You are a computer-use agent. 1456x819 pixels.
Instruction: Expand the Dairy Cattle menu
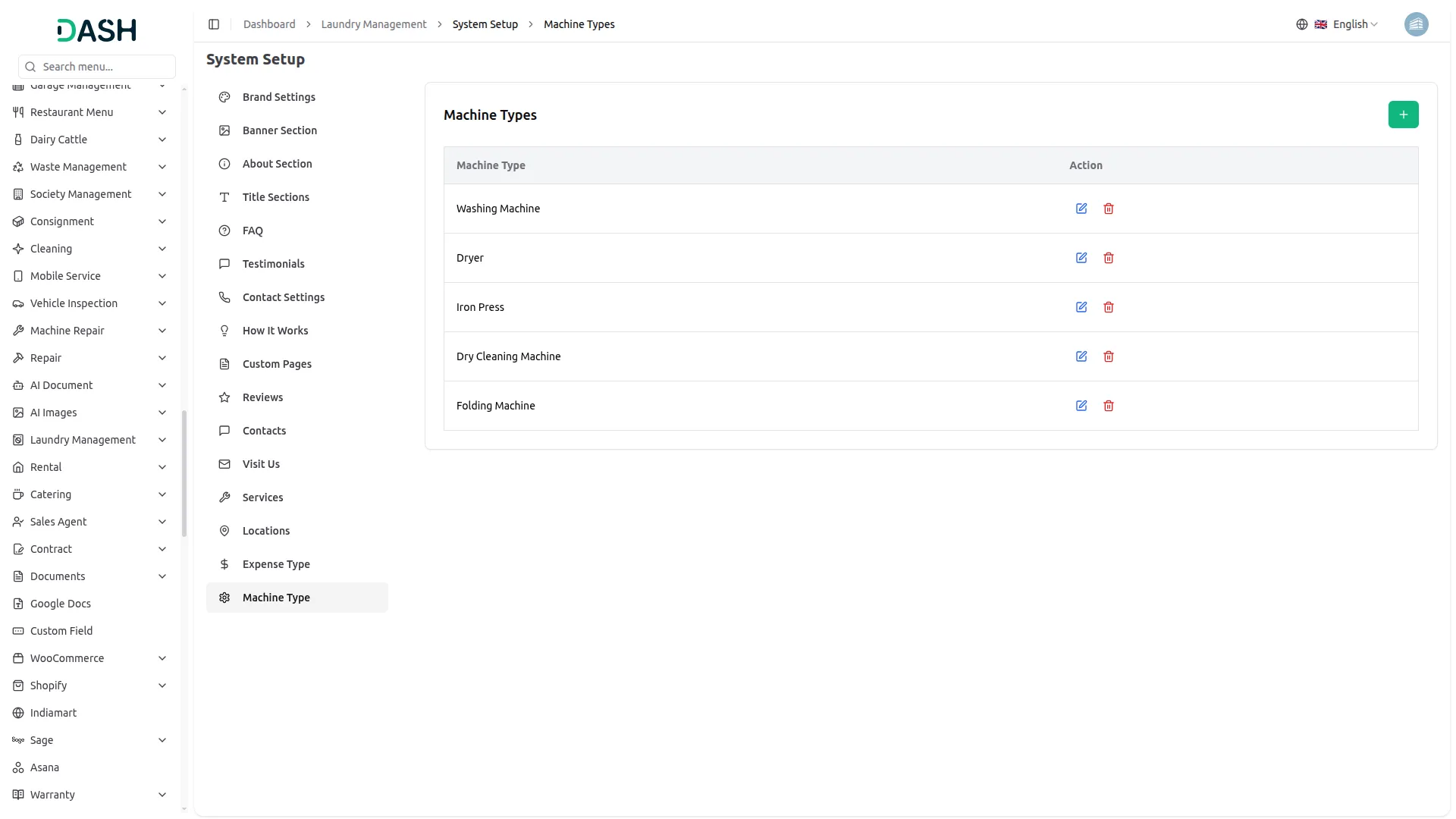click(x=90, y=140)
